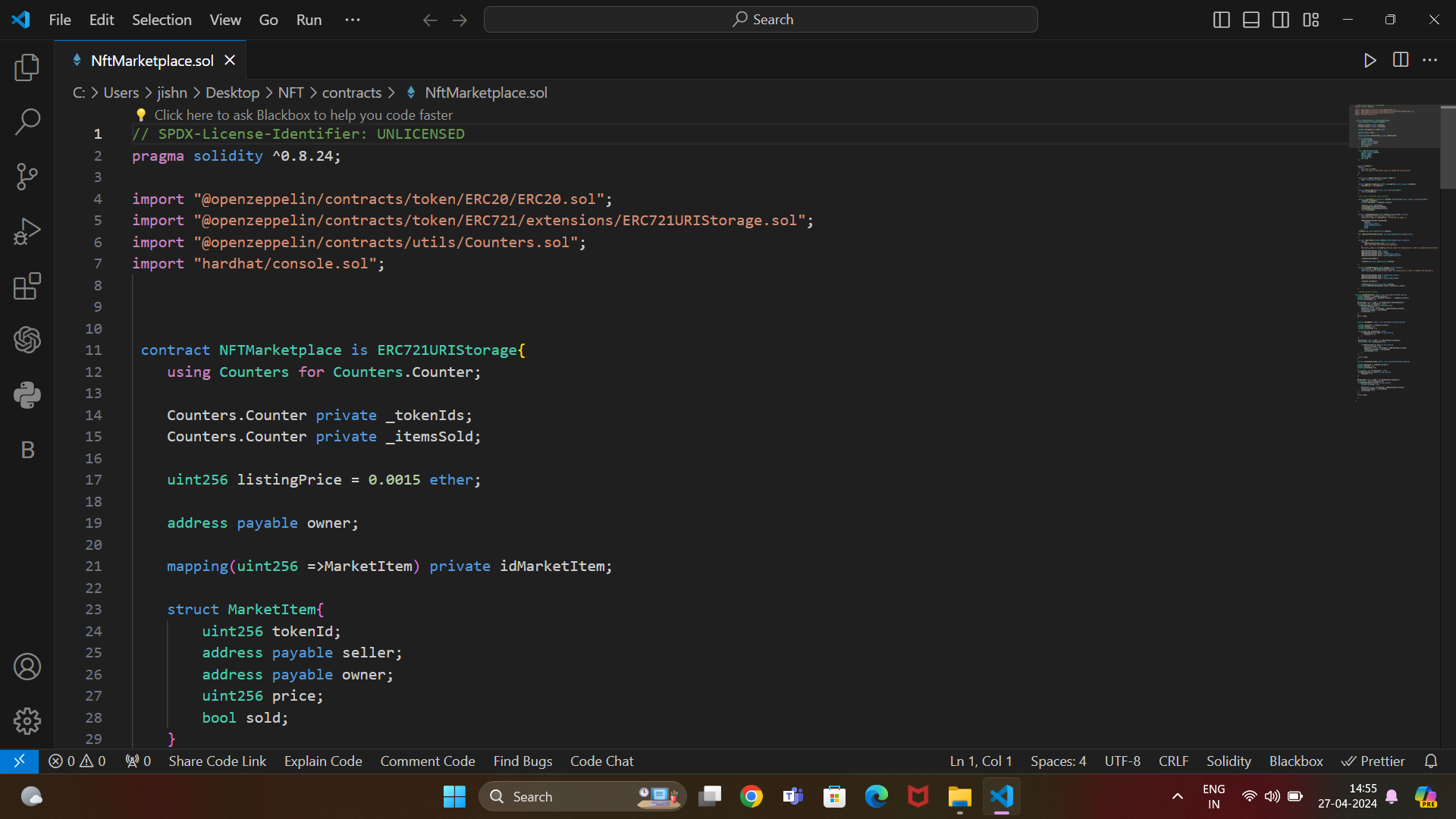Toggle the primary side bar layout button
Viewport: 1456px width, 819px height.
click(1221, 20)
